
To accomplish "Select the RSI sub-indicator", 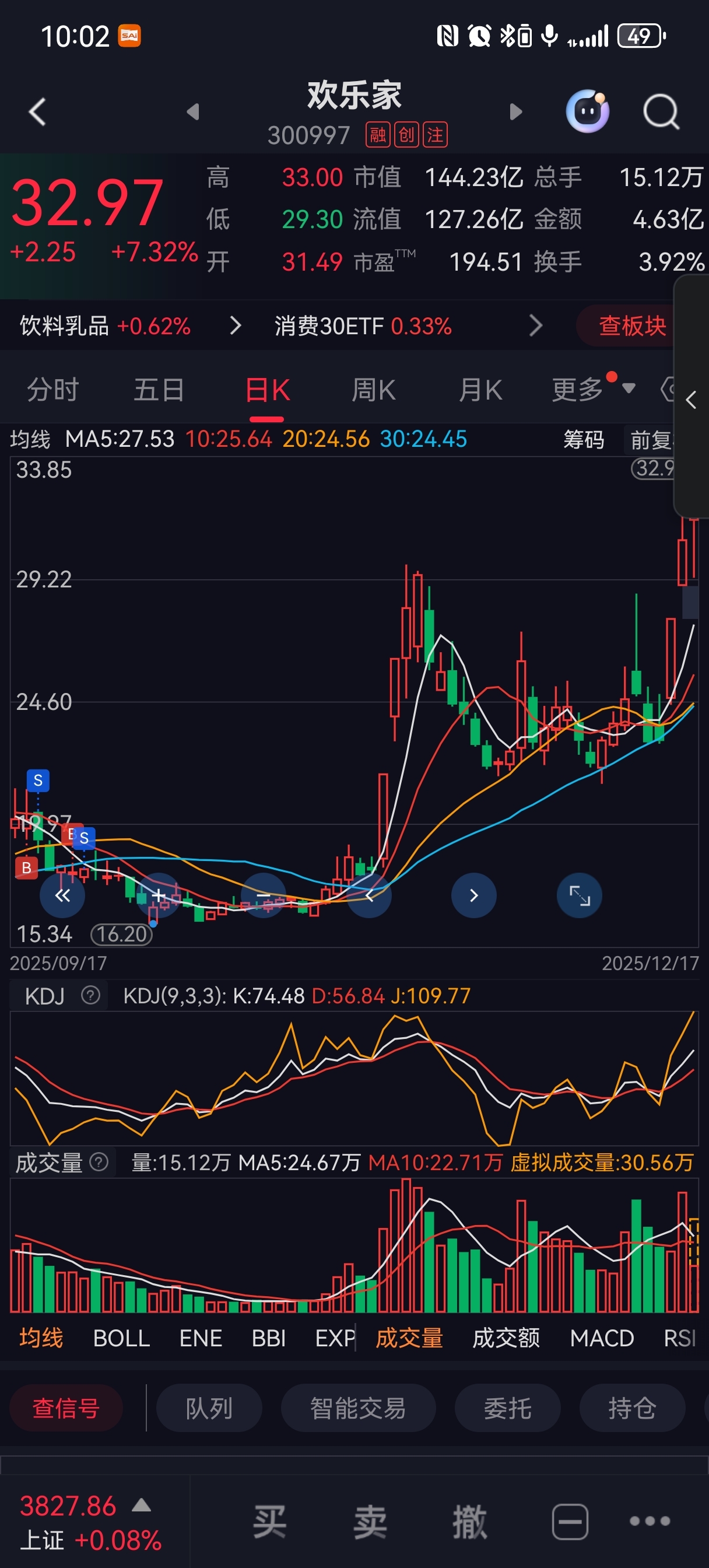I will point(680,1338).
